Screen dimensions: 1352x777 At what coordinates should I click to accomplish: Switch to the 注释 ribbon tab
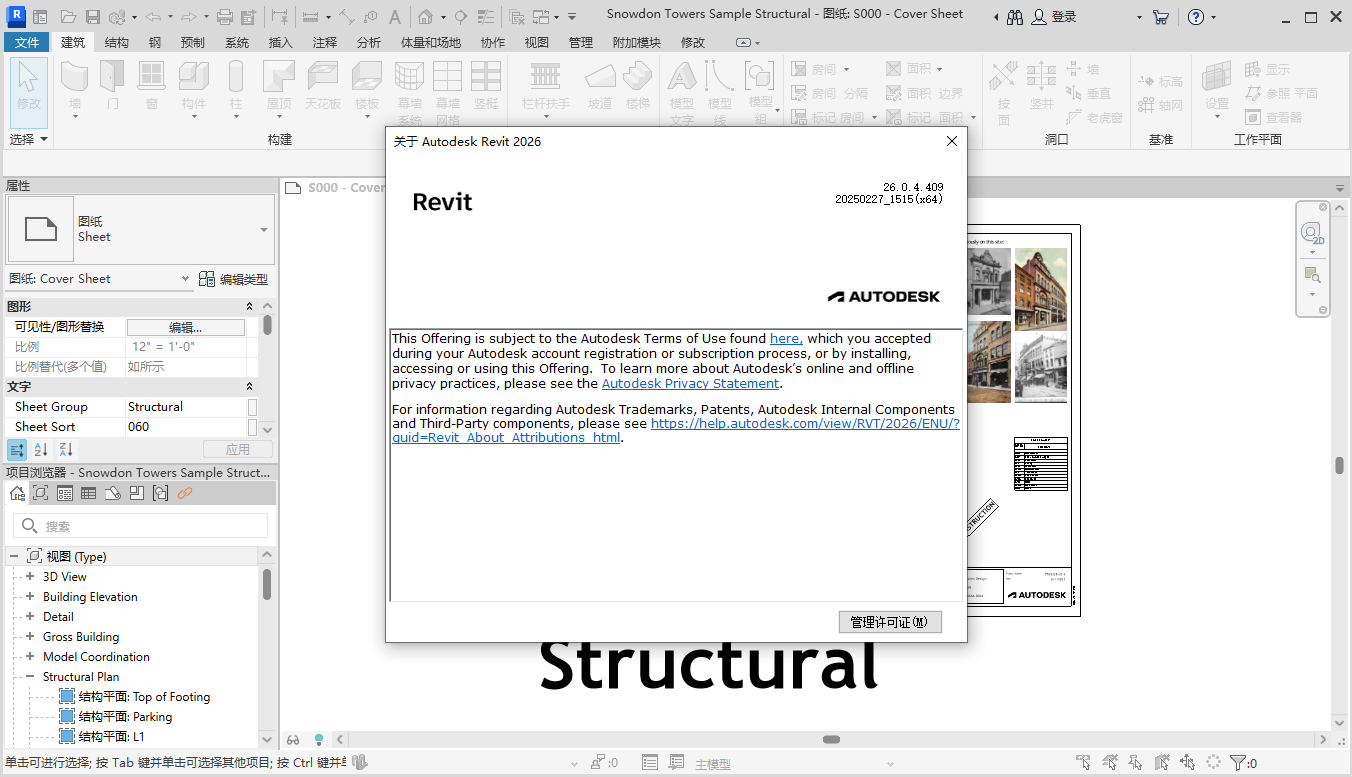pos(325,42)
